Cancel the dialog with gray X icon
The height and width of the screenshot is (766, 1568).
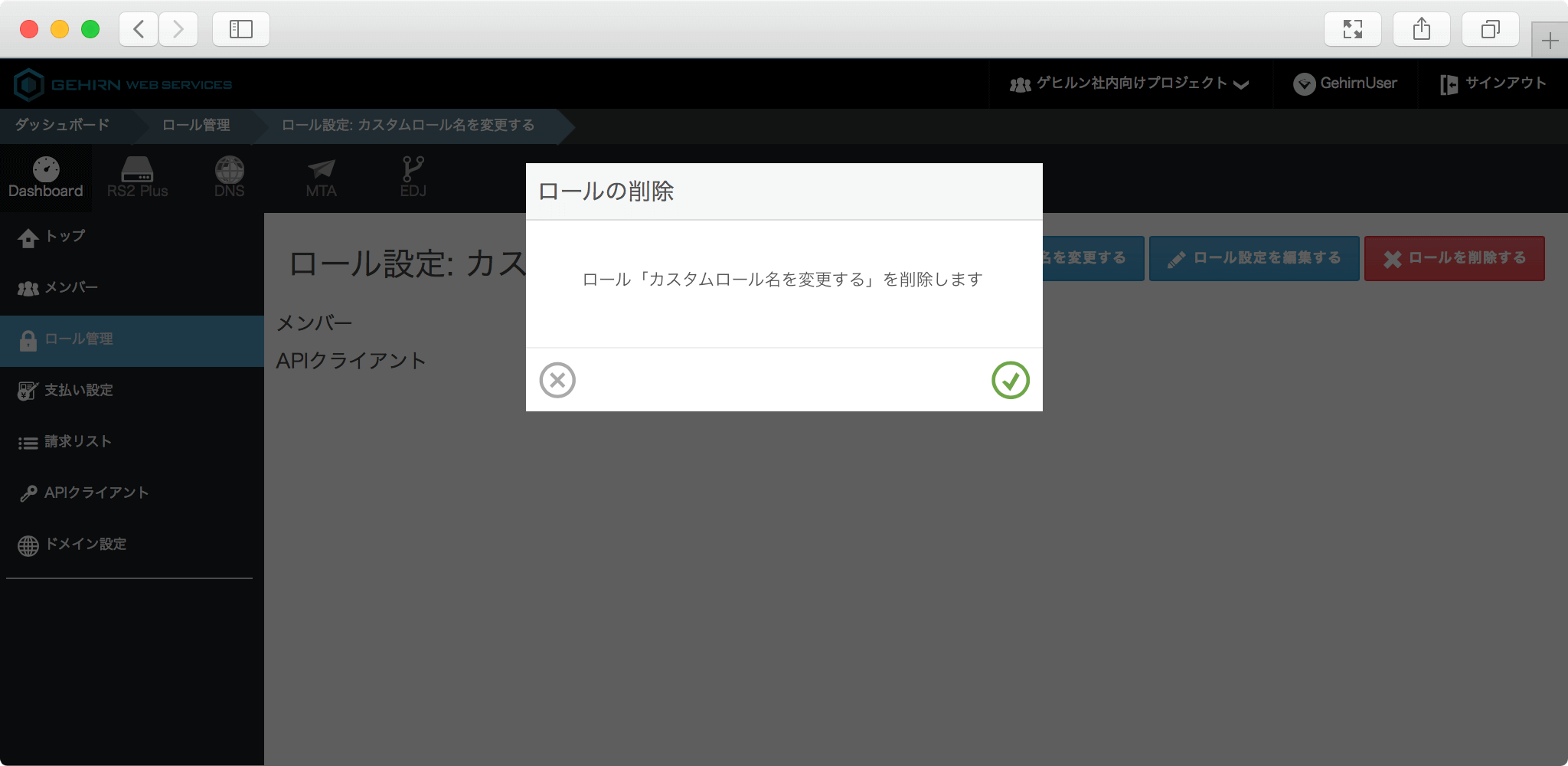557,380
